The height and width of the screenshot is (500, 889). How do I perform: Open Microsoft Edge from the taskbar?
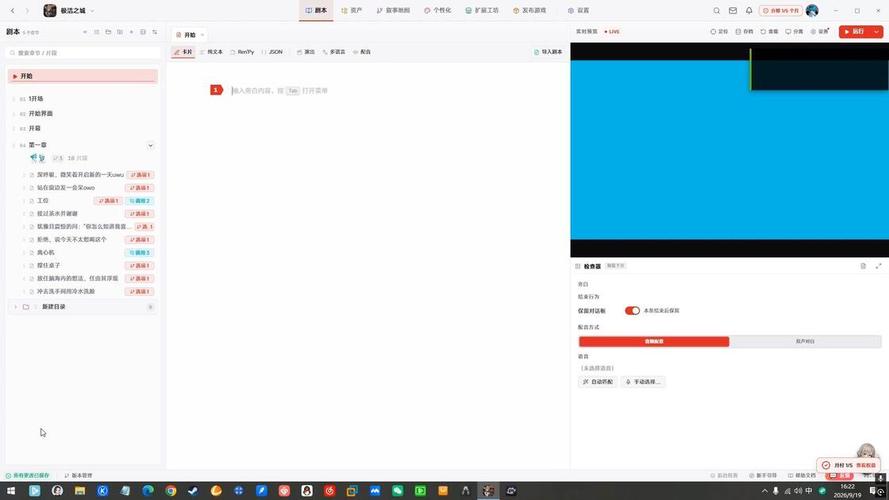tap(148, 491)
